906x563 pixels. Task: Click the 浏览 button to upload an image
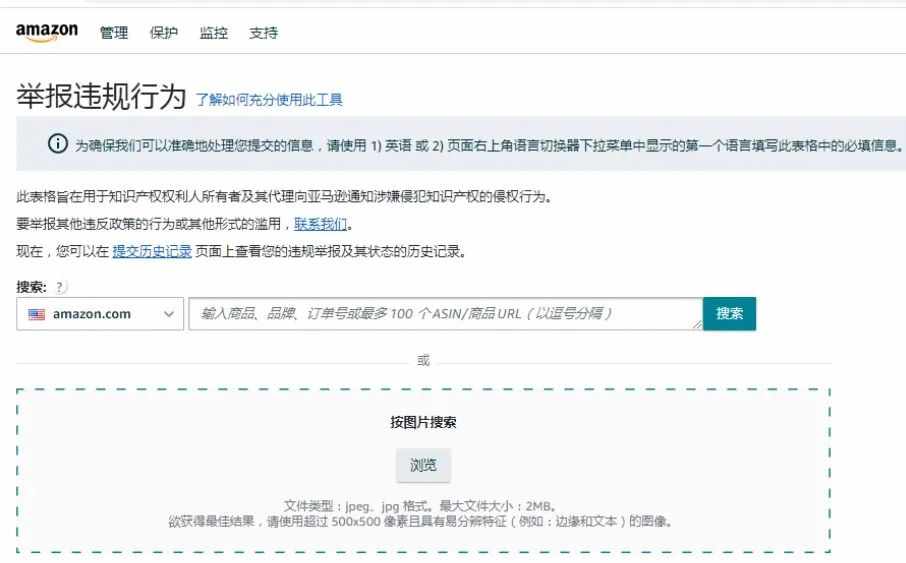click(423, 465)
